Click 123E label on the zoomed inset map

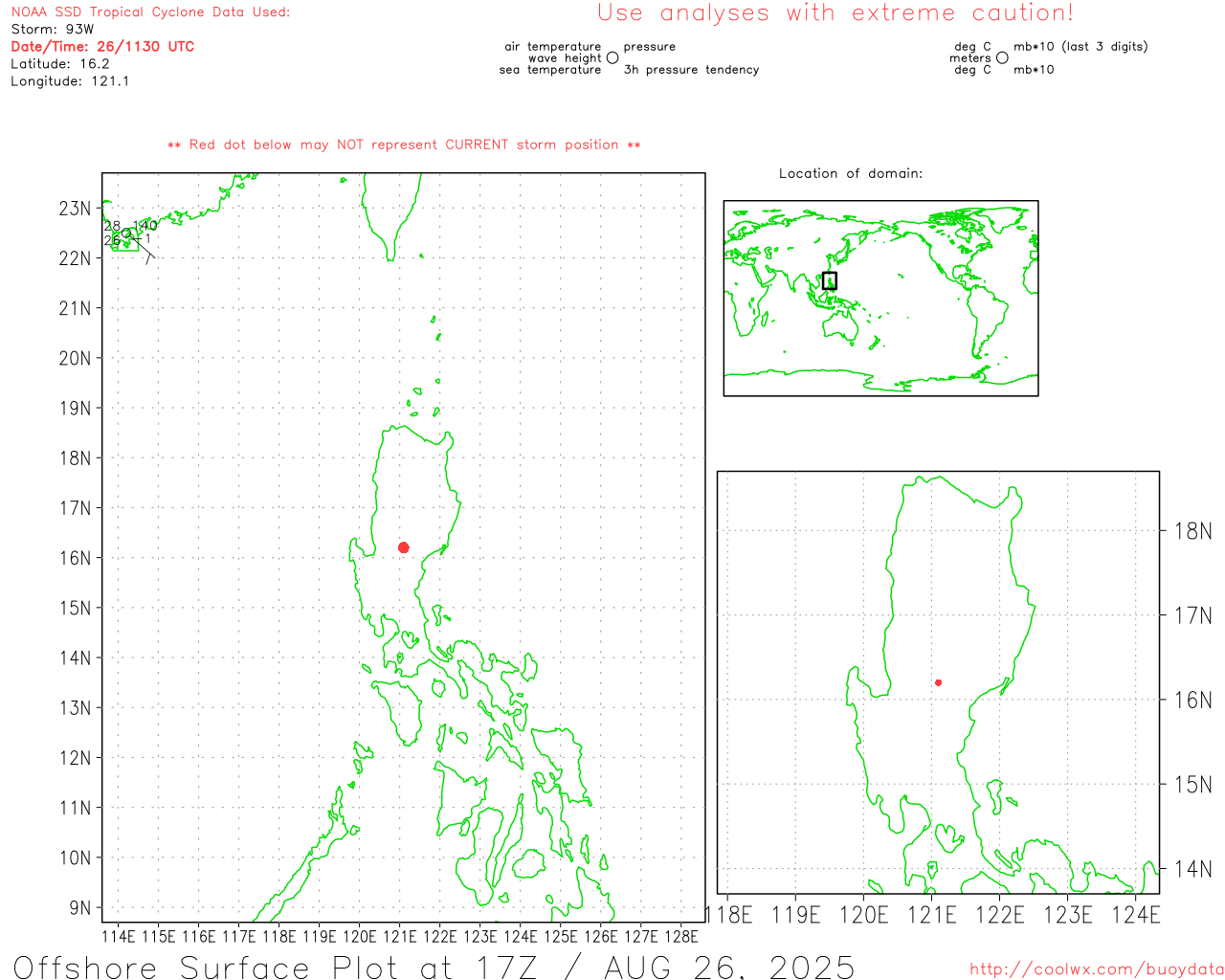1068,915
